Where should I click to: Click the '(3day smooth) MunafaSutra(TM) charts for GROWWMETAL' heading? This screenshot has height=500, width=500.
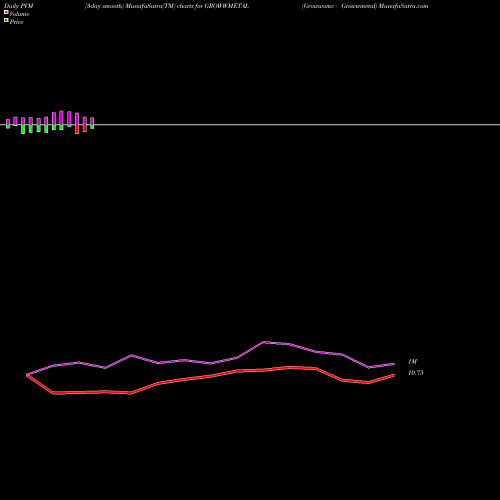167,6
